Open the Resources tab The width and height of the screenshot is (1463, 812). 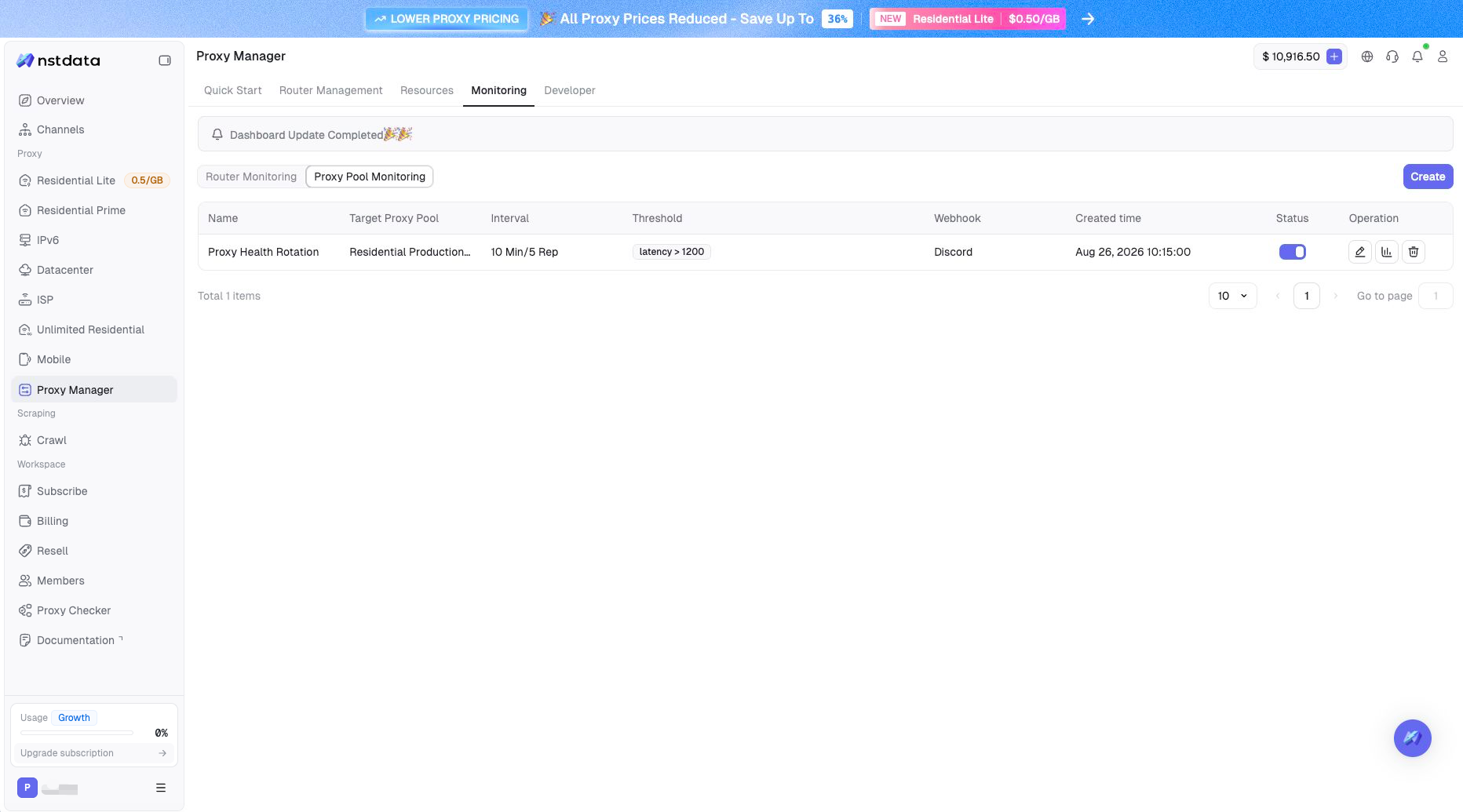click(x=426, y=90)
